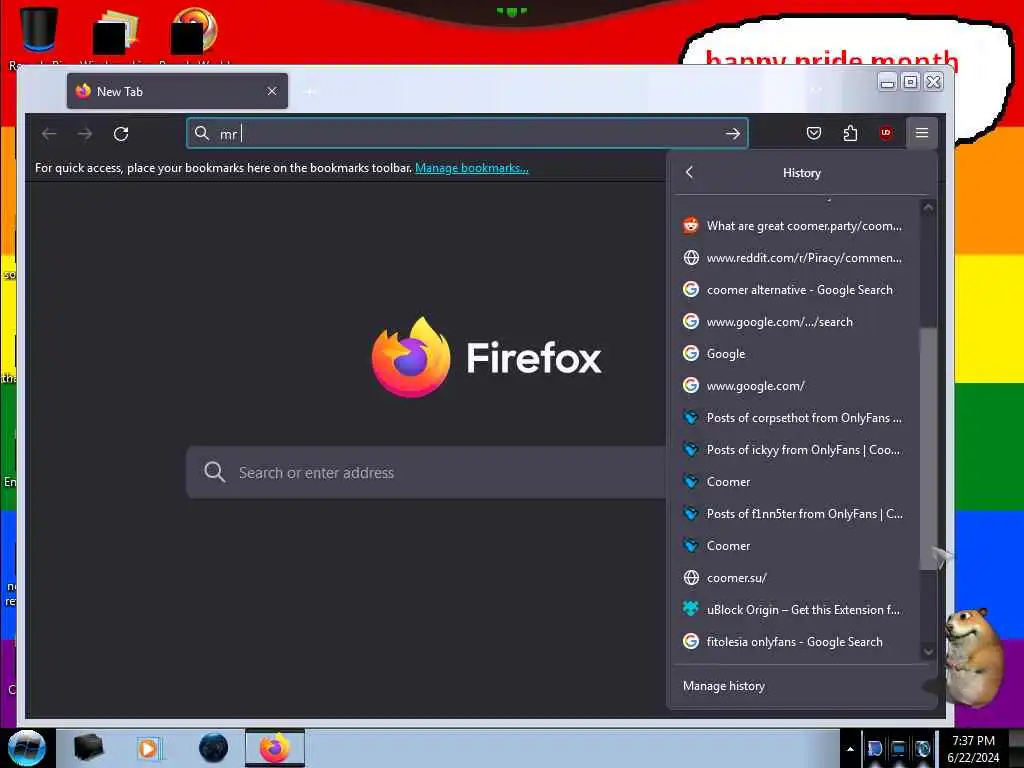The image size is (1024, 768).
Task: Click the Reddit favicon of the first entry
Action: (x=691, y=225)
